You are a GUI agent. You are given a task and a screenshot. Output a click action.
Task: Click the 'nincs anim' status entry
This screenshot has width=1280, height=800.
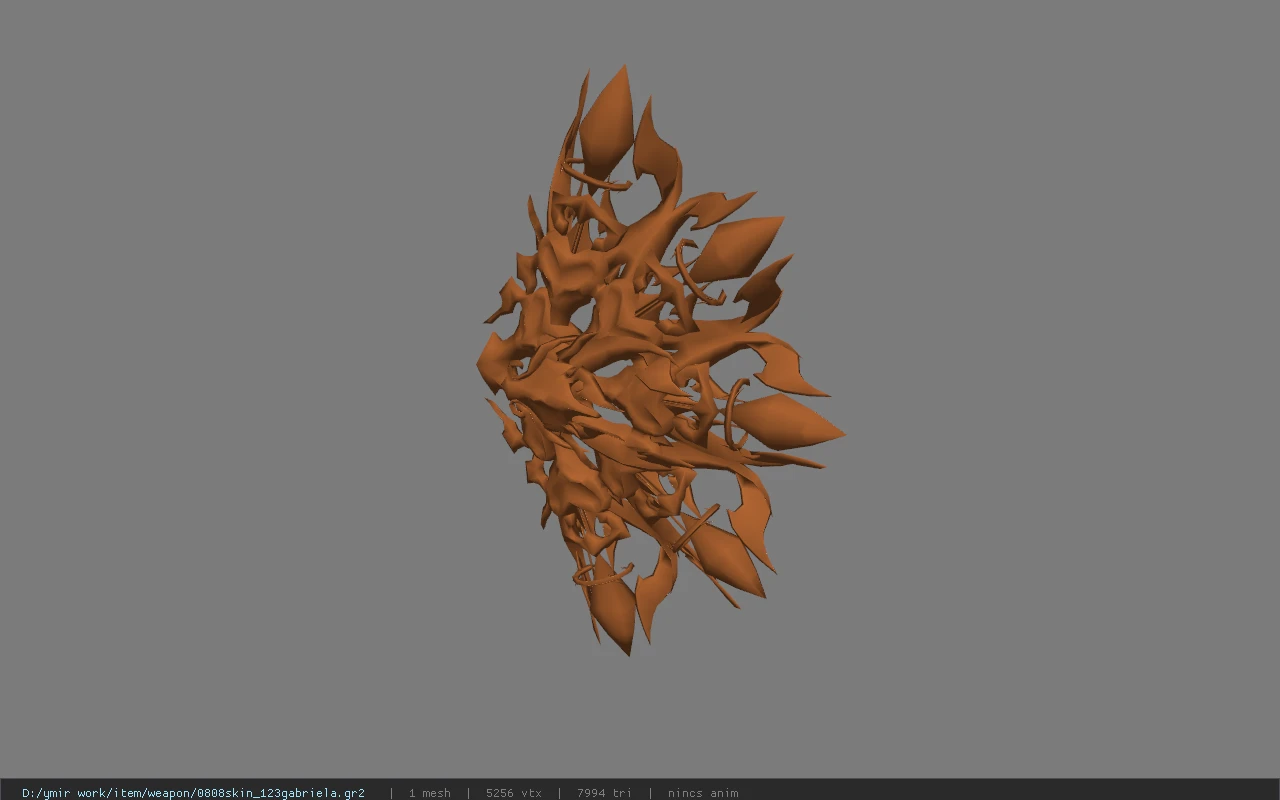click(x=703, y=793)
